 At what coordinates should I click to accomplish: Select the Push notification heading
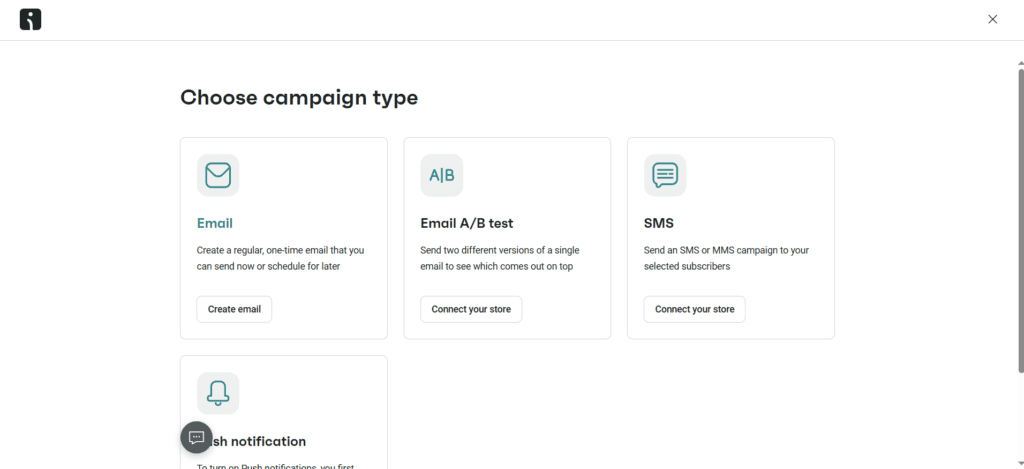[258, 441]
